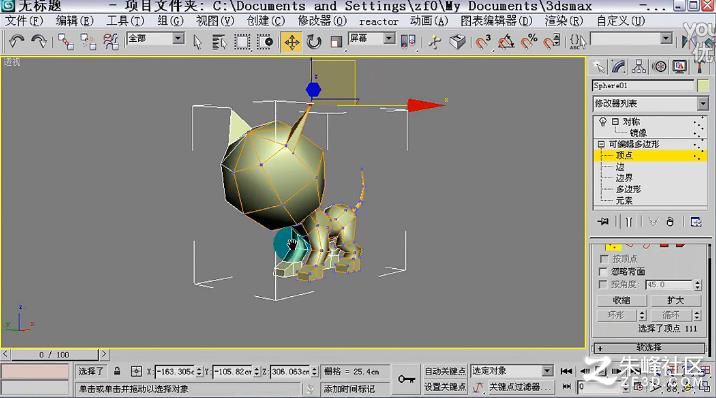Screen dimensions: 716x398
Task: Click the X coordinate input field
Action: click(x=175, y=372)
